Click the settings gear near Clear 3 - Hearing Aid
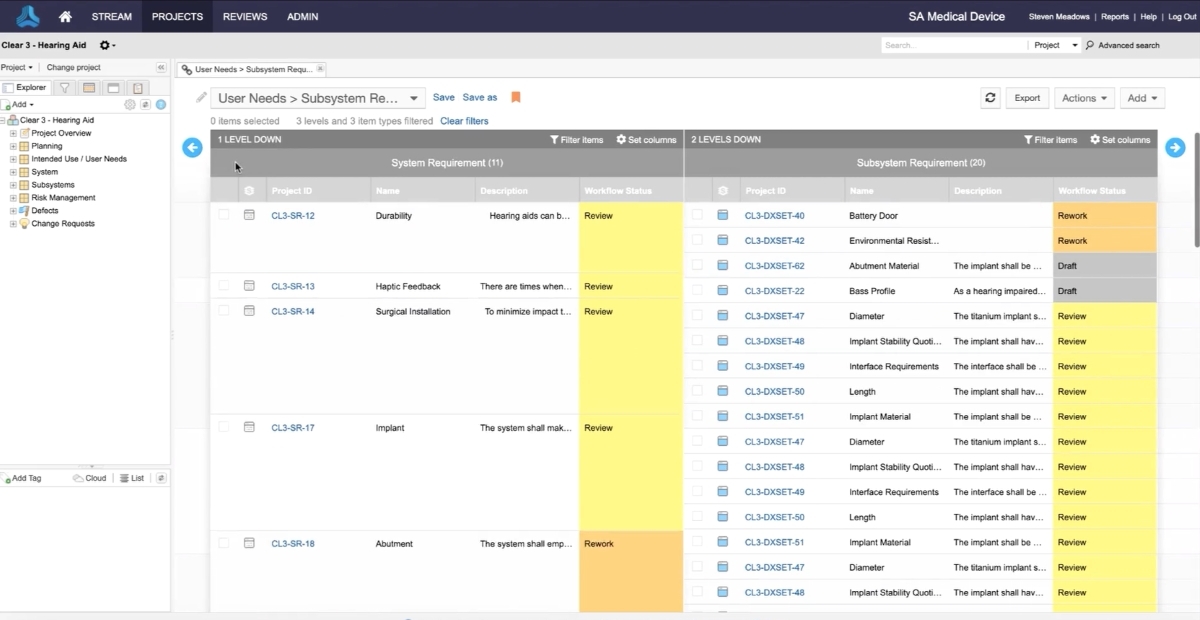Image resolution: width=1200 pixels, height=620 pixels. coord(104,45)
